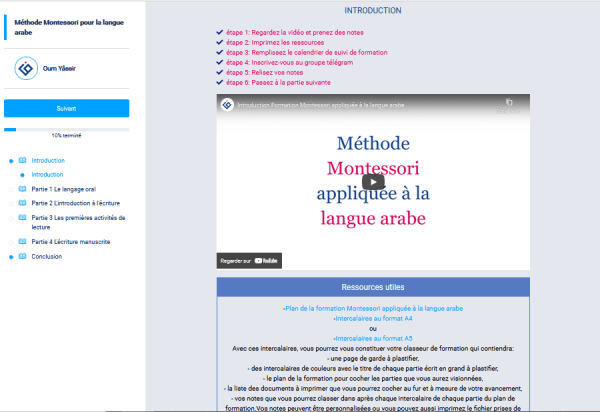Open Partie 3 Les premières activités de lecture
The width and height of the screenshot is (600, 412).
point(78,222)
